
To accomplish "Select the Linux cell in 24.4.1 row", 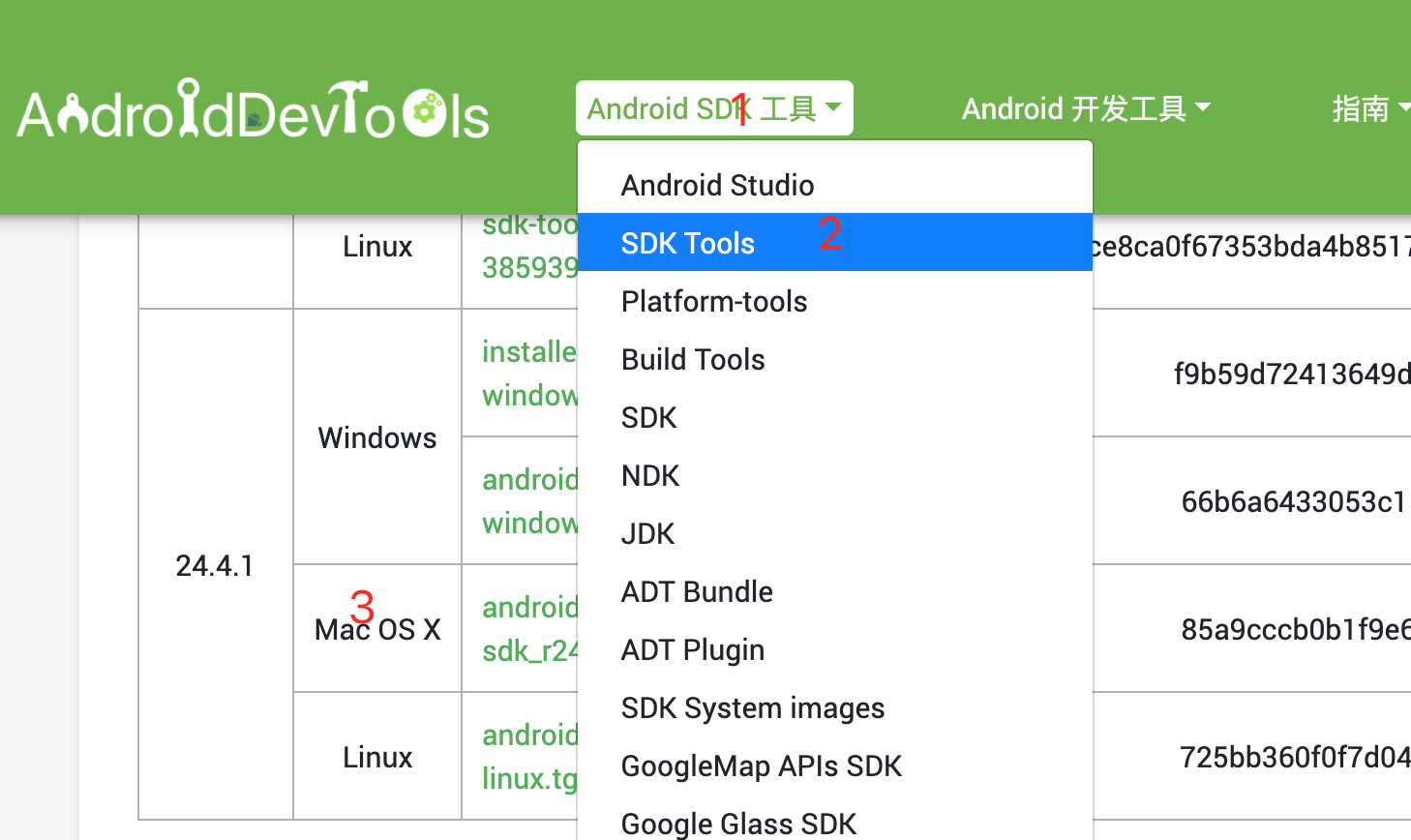I will tap(377, 757).
